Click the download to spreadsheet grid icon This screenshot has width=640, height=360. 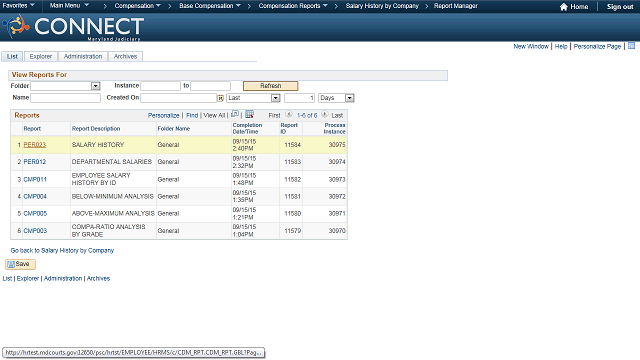click(249, 114)
